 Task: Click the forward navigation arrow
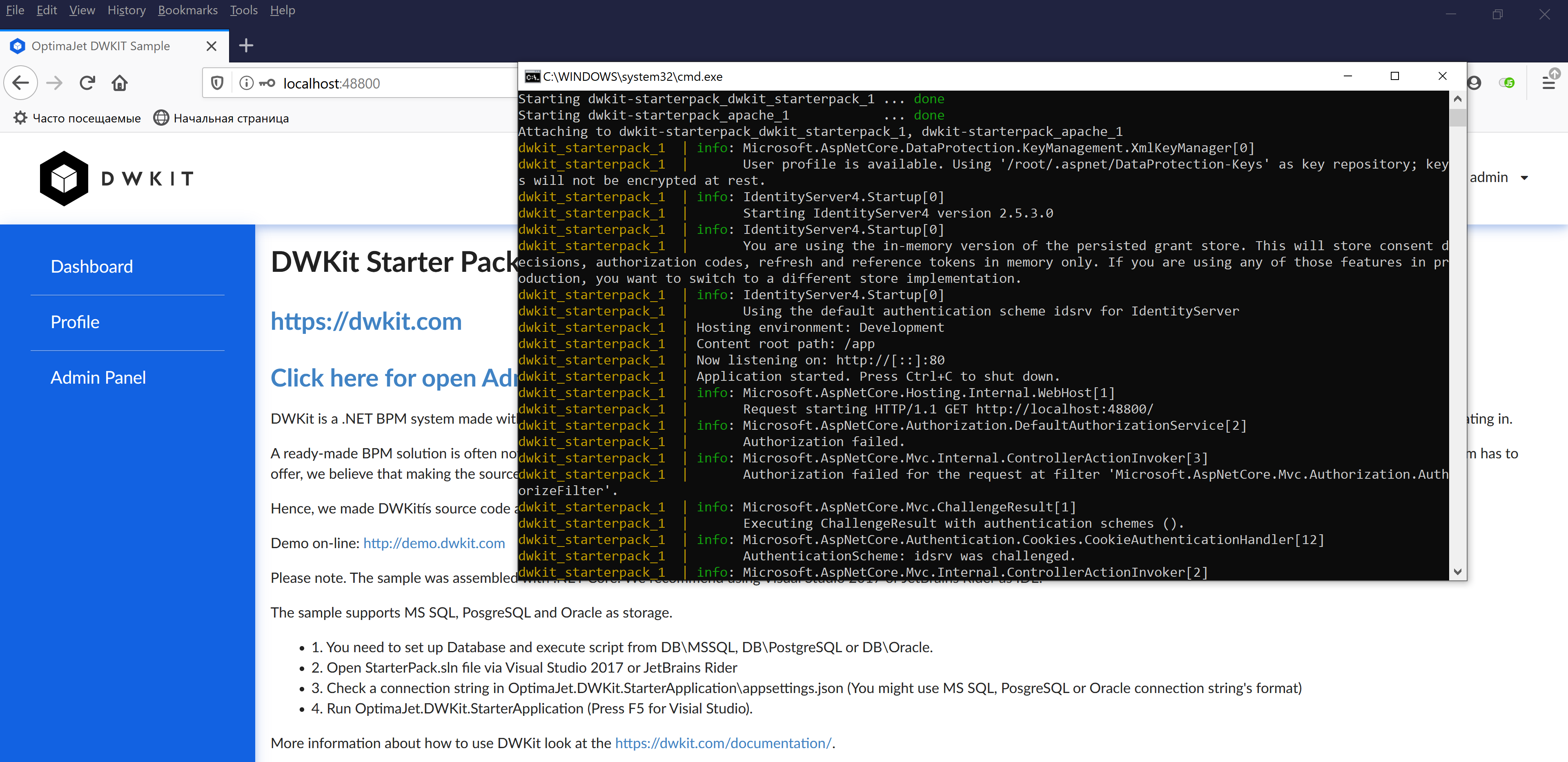[x=55, y=83]
